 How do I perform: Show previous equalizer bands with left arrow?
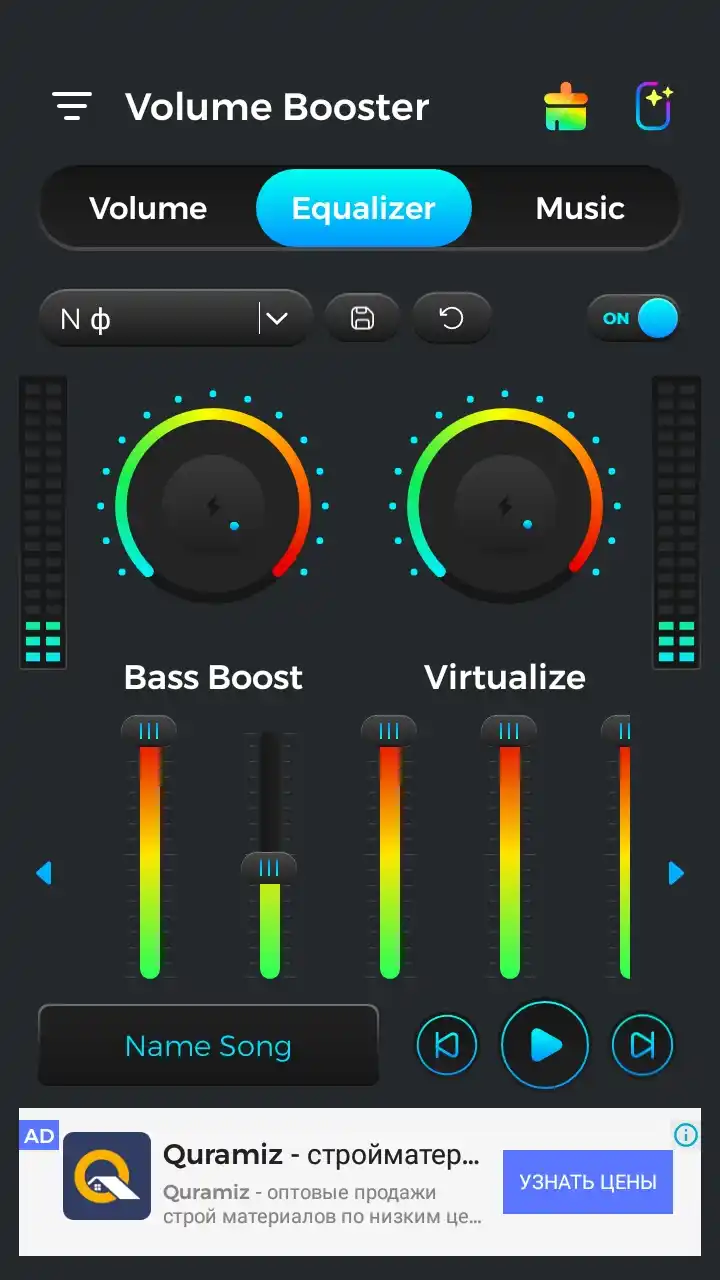click(43, 873)
